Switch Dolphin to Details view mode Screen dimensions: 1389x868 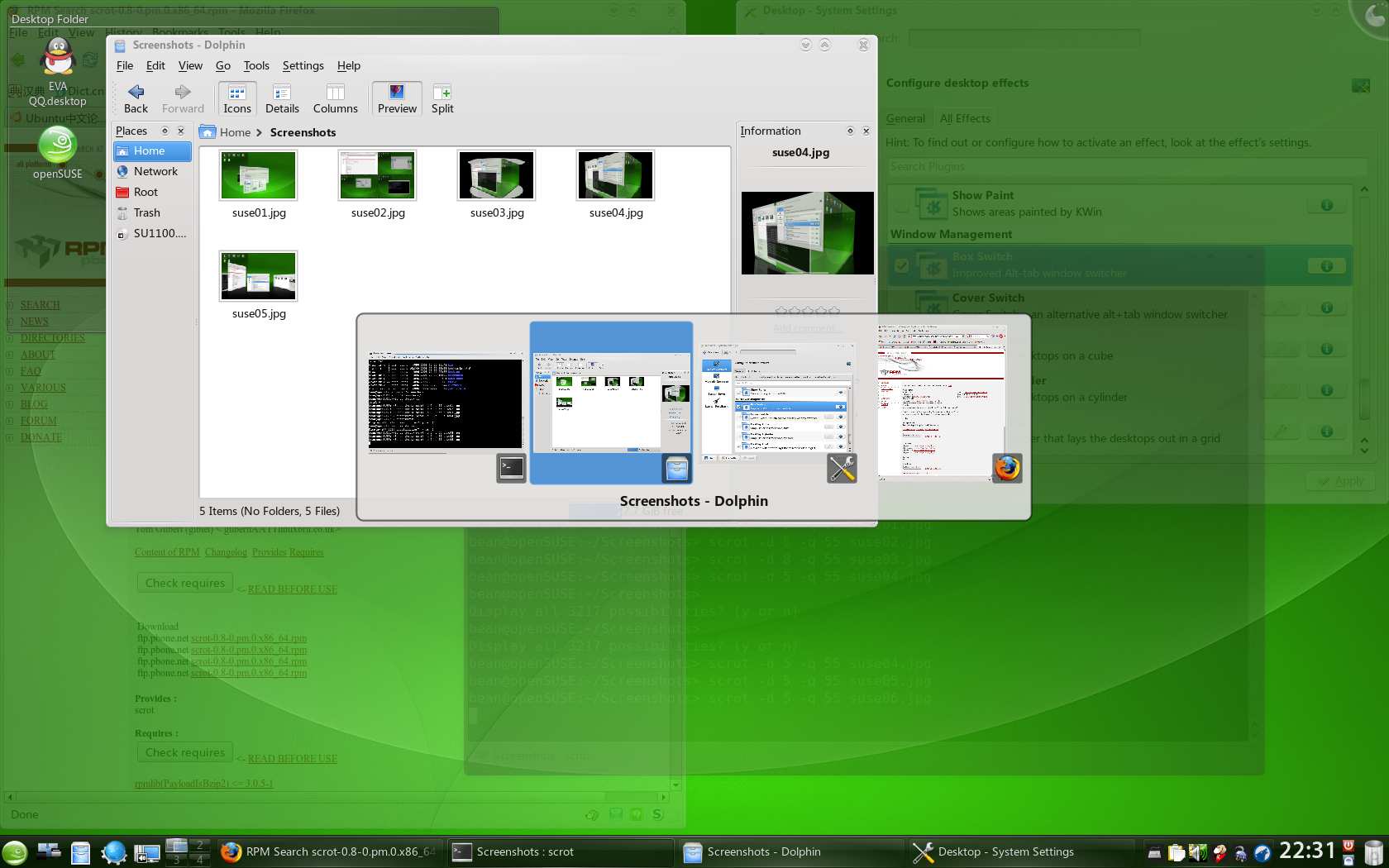[x=282, y=98]
